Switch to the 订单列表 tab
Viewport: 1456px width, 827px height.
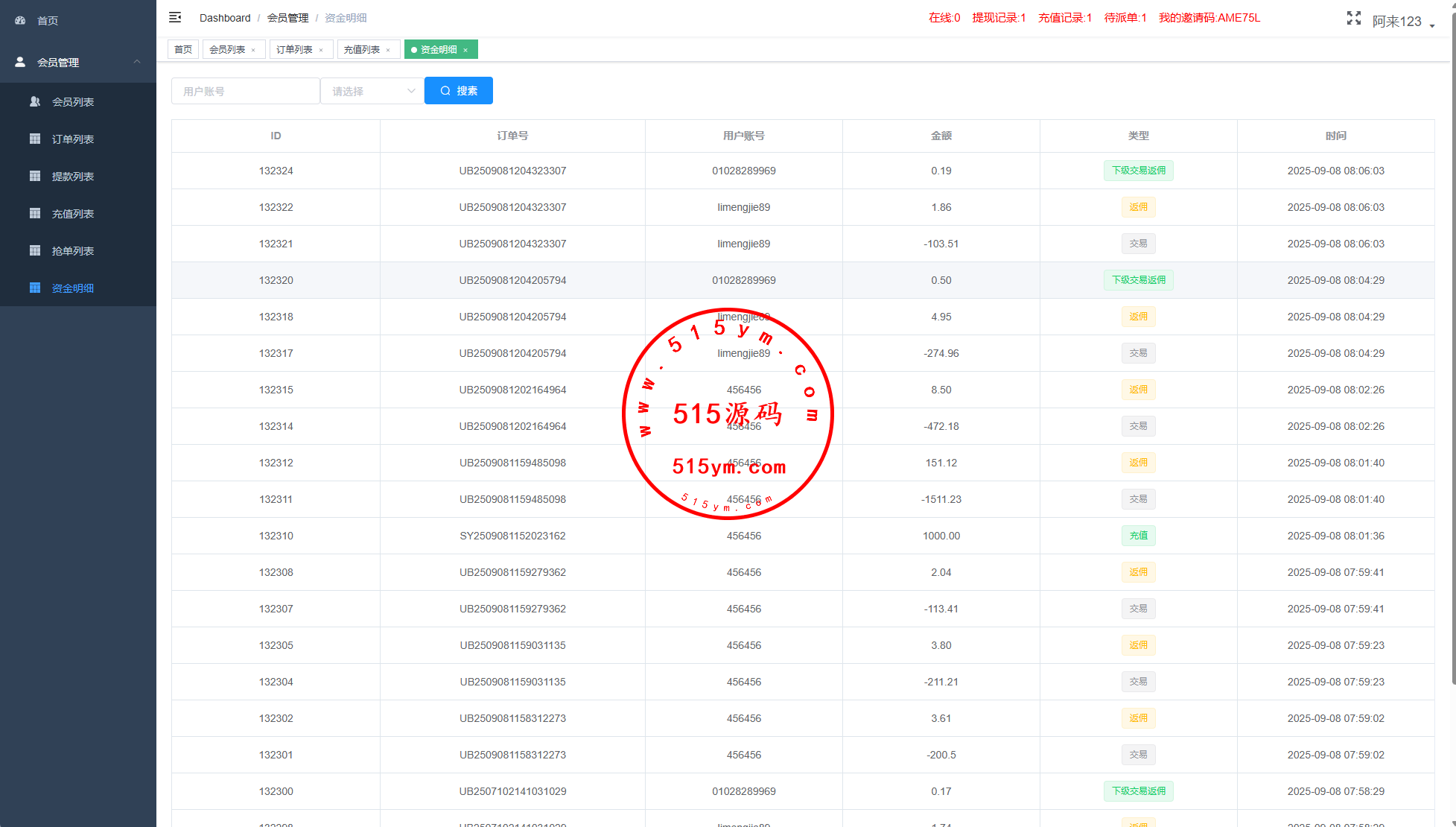294,50
